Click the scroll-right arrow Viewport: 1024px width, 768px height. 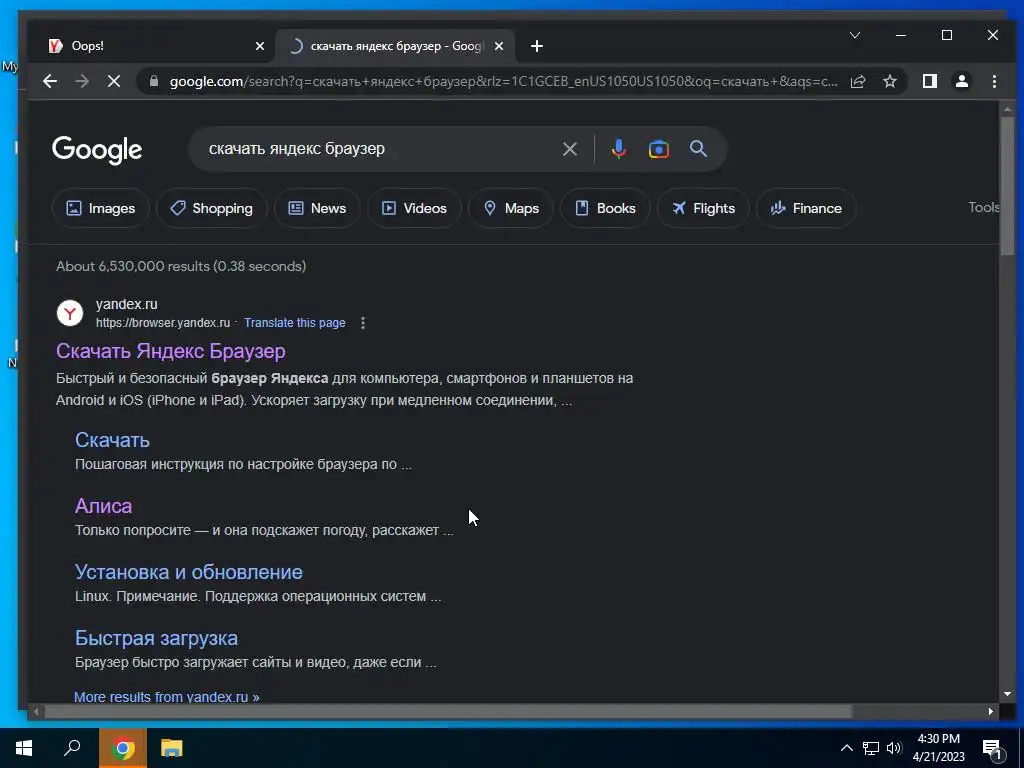[991, 711]
